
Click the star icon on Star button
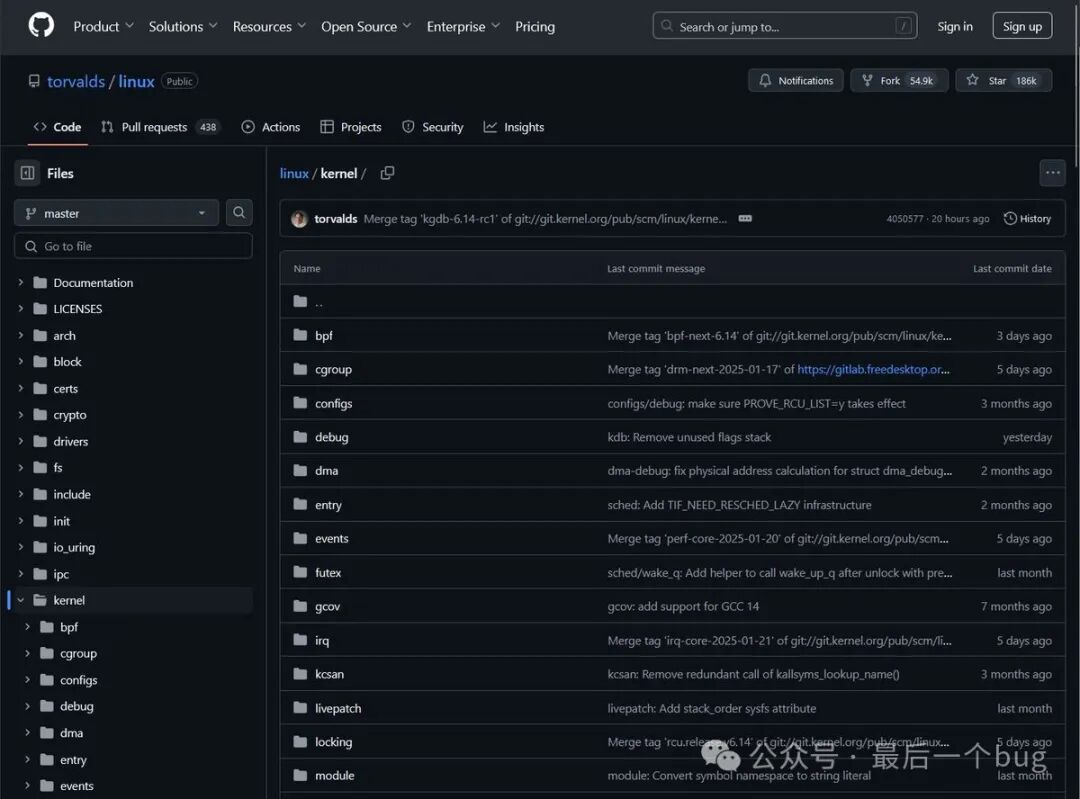coord(972,80)
